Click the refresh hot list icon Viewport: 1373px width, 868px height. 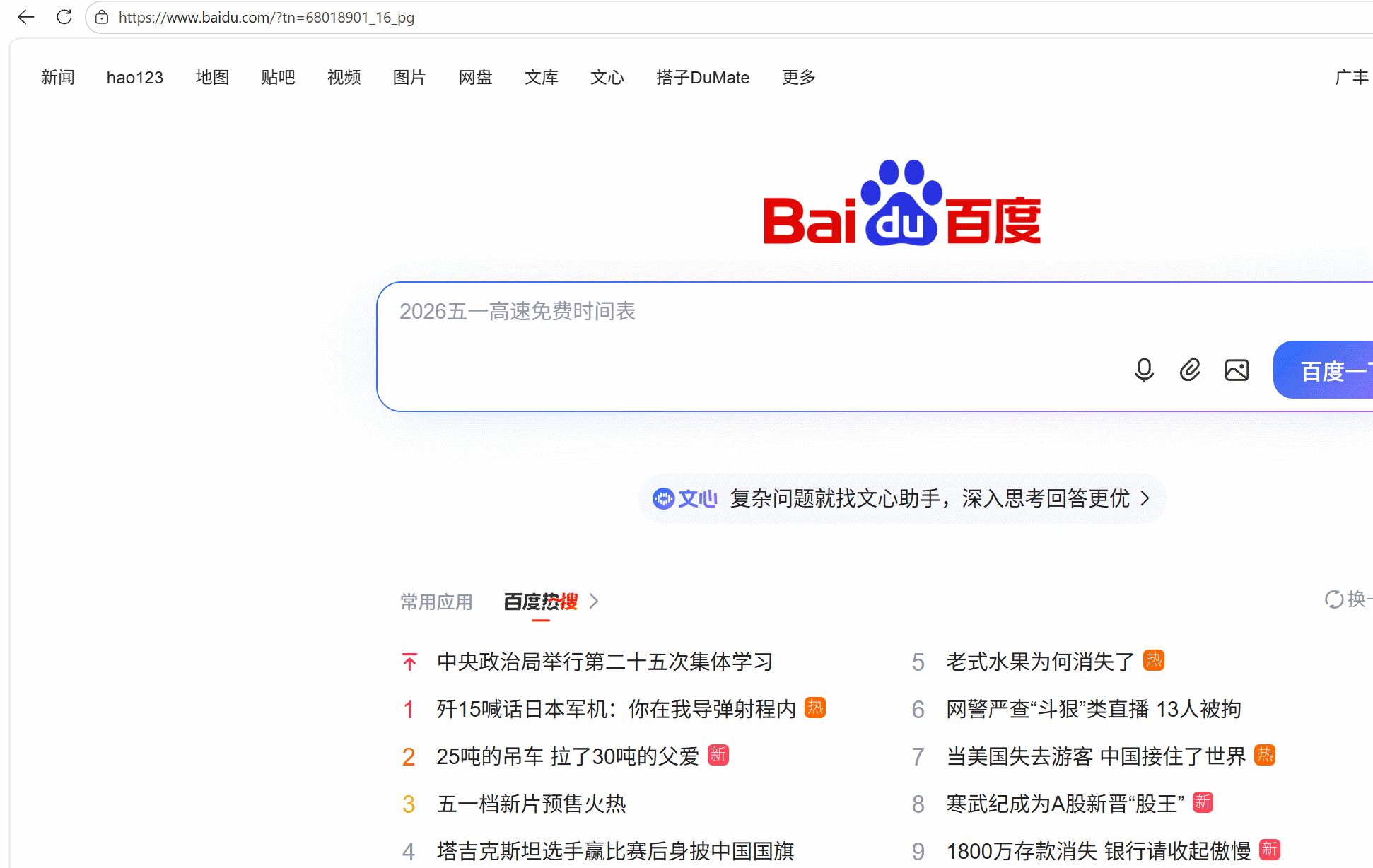[1333, 599]
